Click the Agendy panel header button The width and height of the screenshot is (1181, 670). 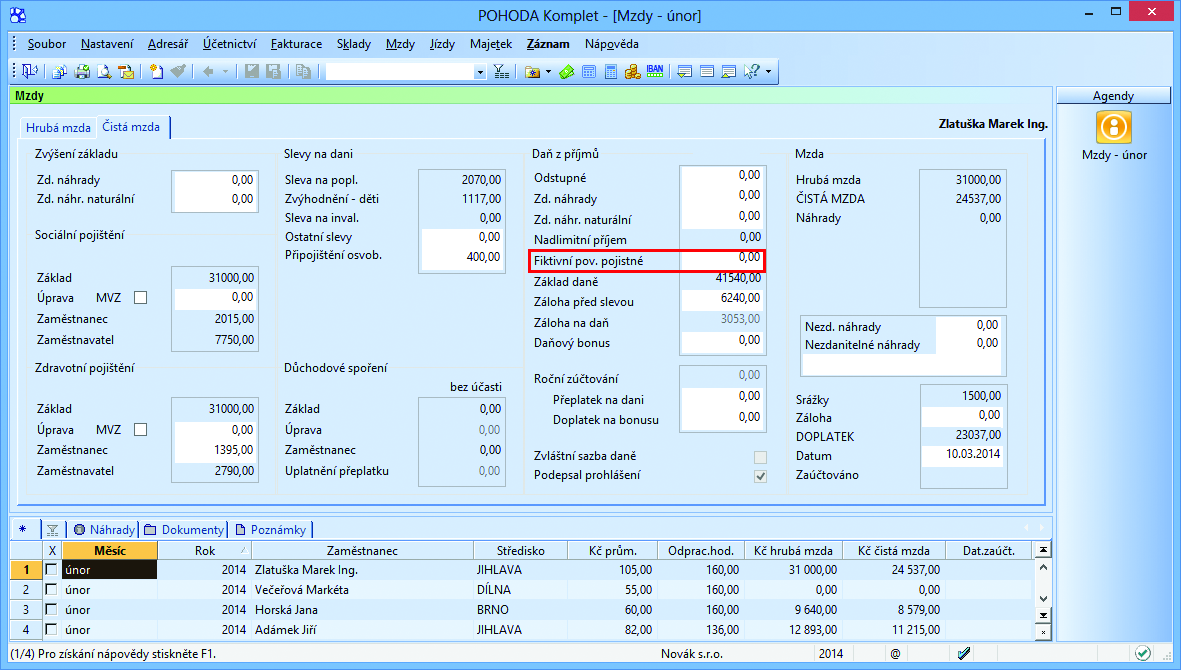(x=1113, y=96)
